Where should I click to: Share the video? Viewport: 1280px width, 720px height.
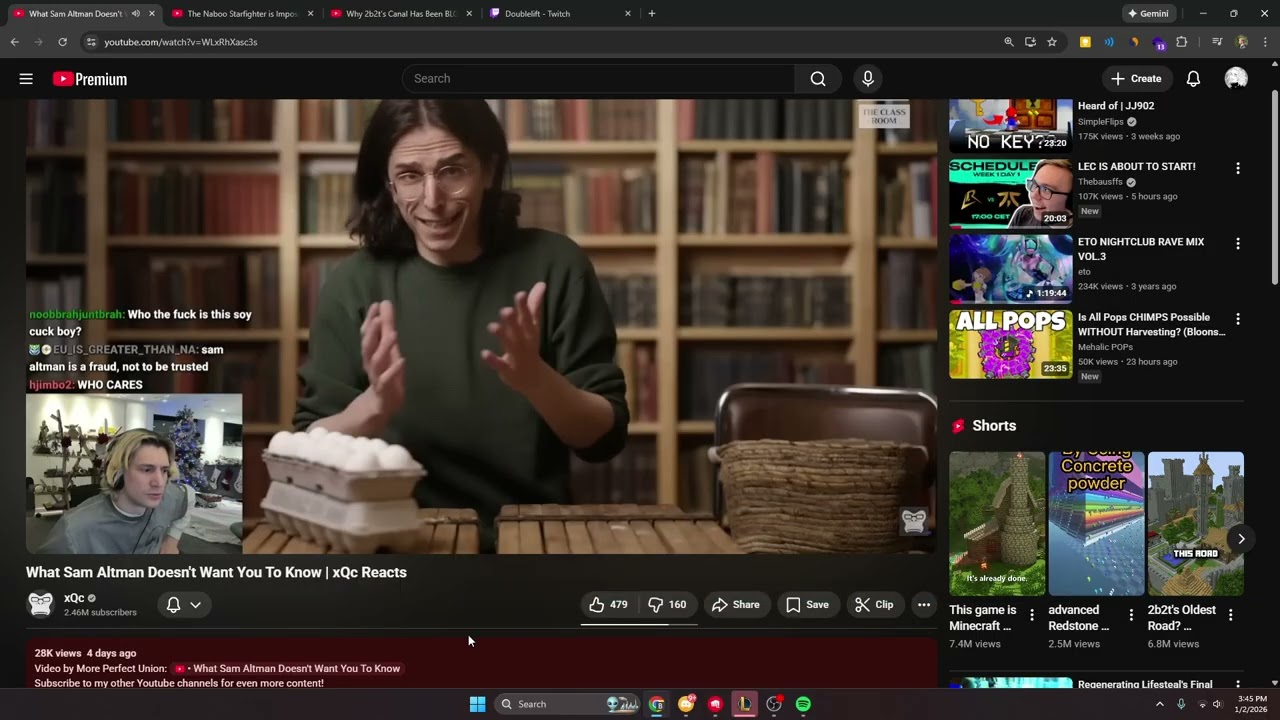click(x=736, y=605)
